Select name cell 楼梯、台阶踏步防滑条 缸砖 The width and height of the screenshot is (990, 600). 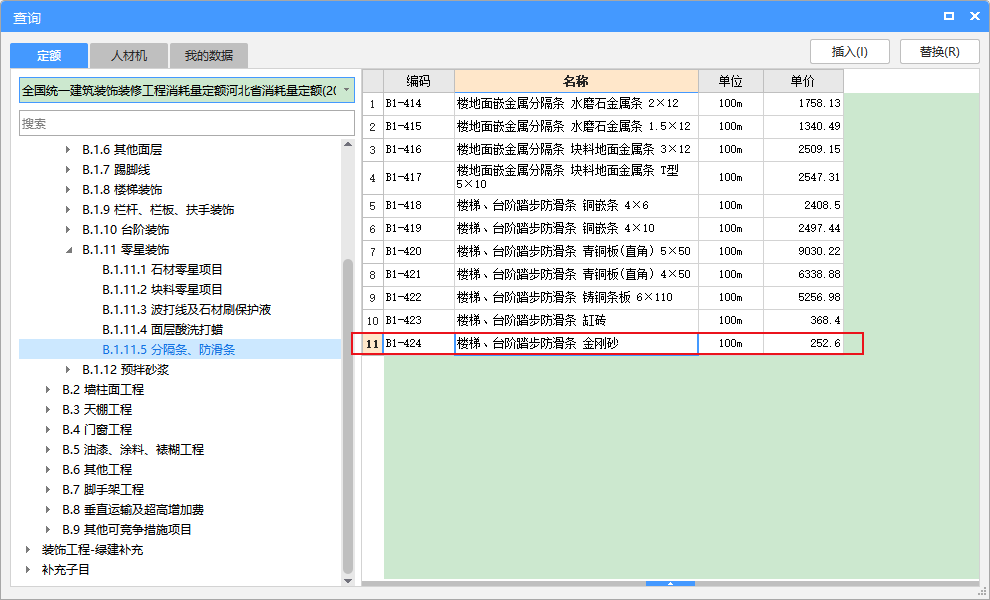coord(576,321)
